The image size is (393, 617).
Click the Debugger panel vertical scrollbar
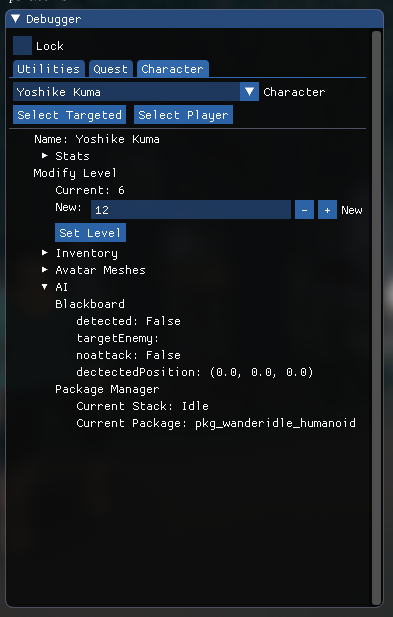[376, 318]
